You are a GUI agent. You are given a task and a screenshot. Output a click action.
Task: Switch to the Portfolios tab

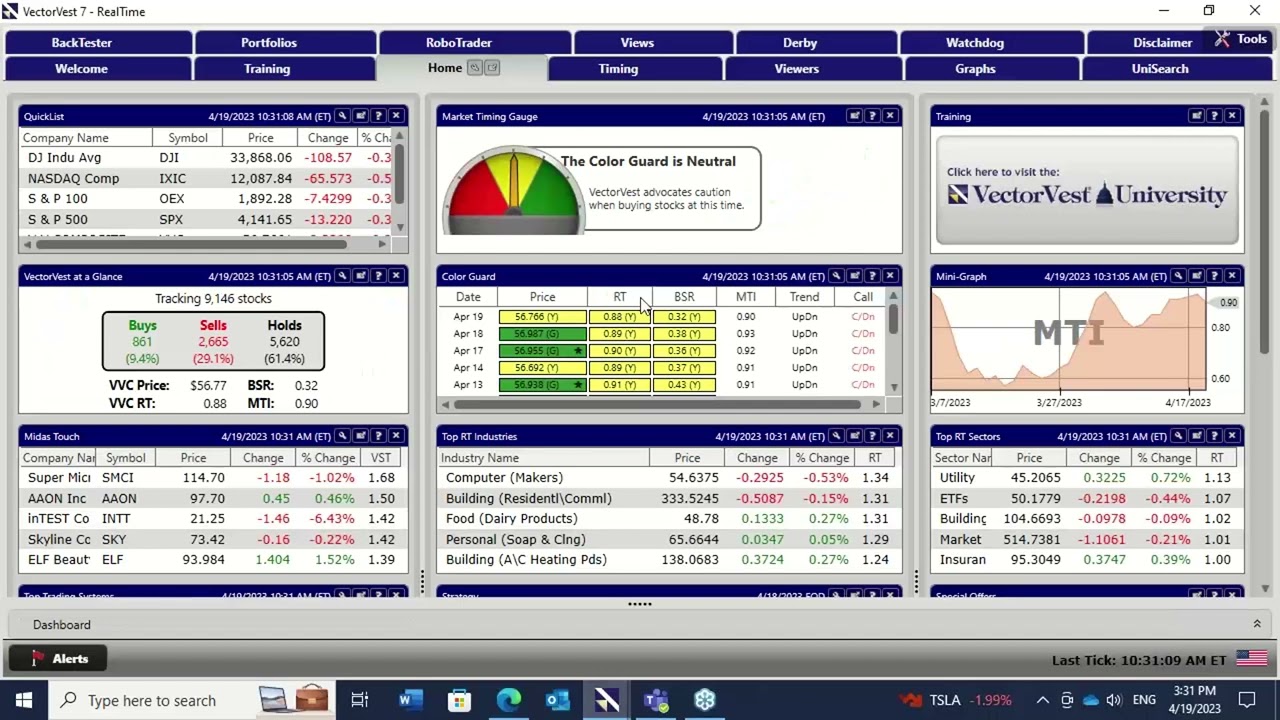click(x=285, y=43)
